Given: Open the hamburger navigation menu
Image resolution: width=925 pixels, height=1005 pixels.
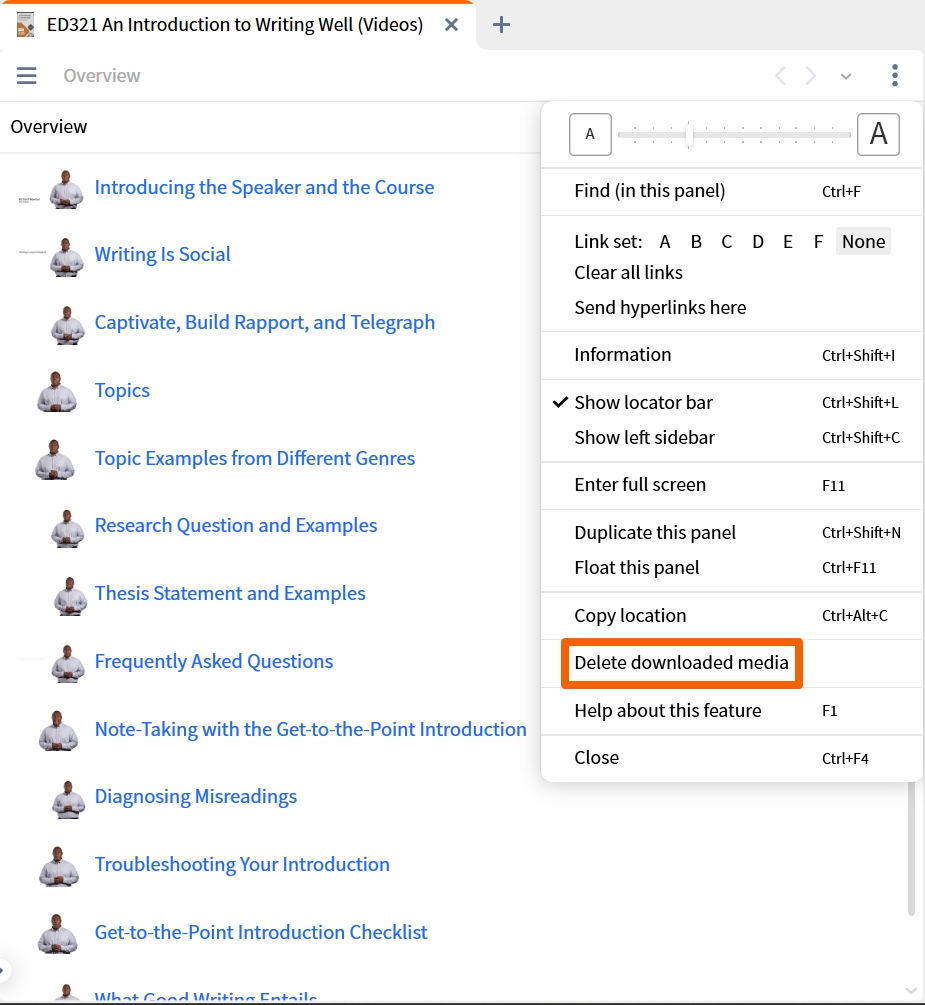Looking at the screenshot, I should click(26, 76).
